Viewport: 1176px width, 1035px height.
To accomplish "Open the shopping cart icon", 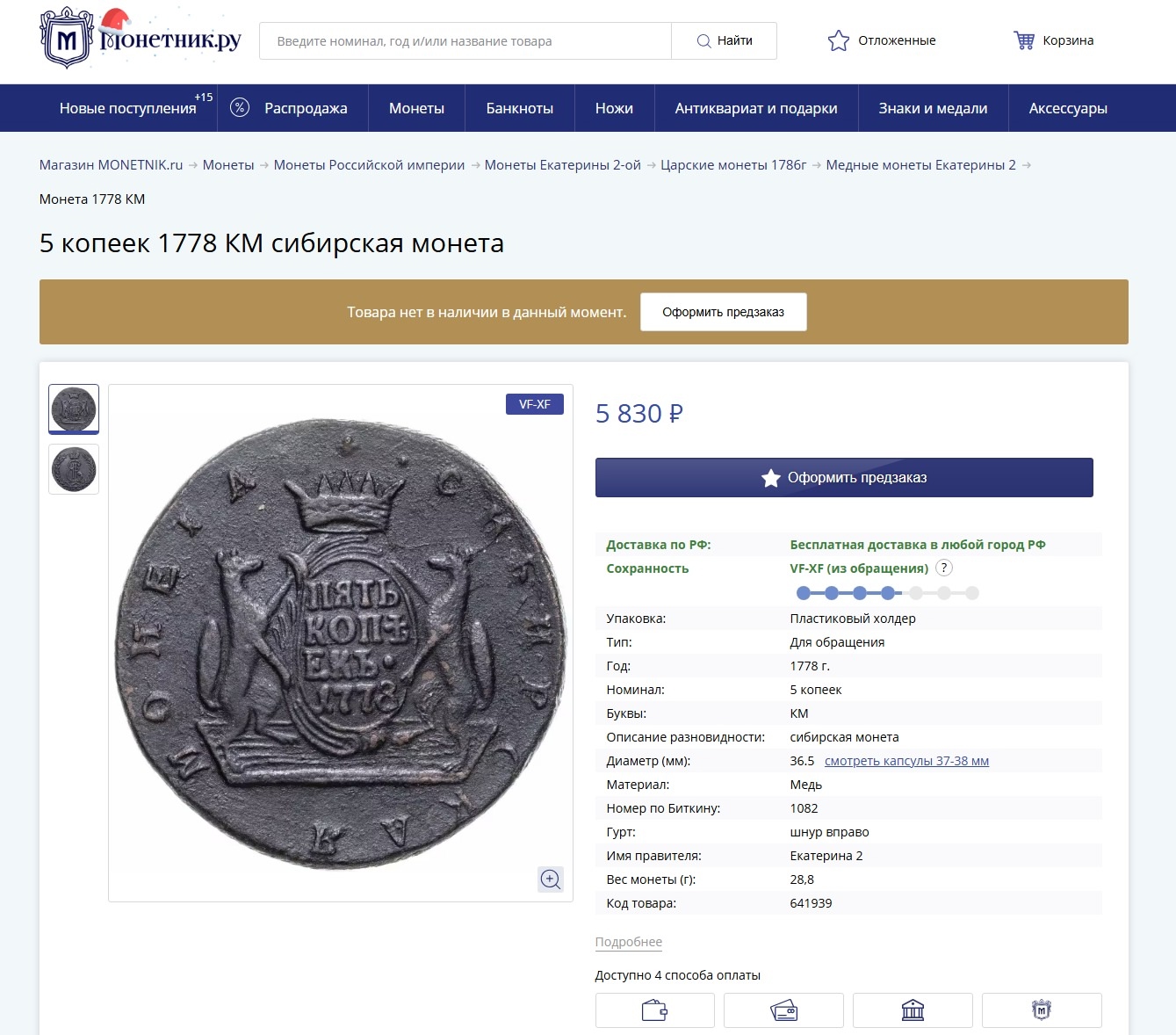I will (x=1024, y=40).
